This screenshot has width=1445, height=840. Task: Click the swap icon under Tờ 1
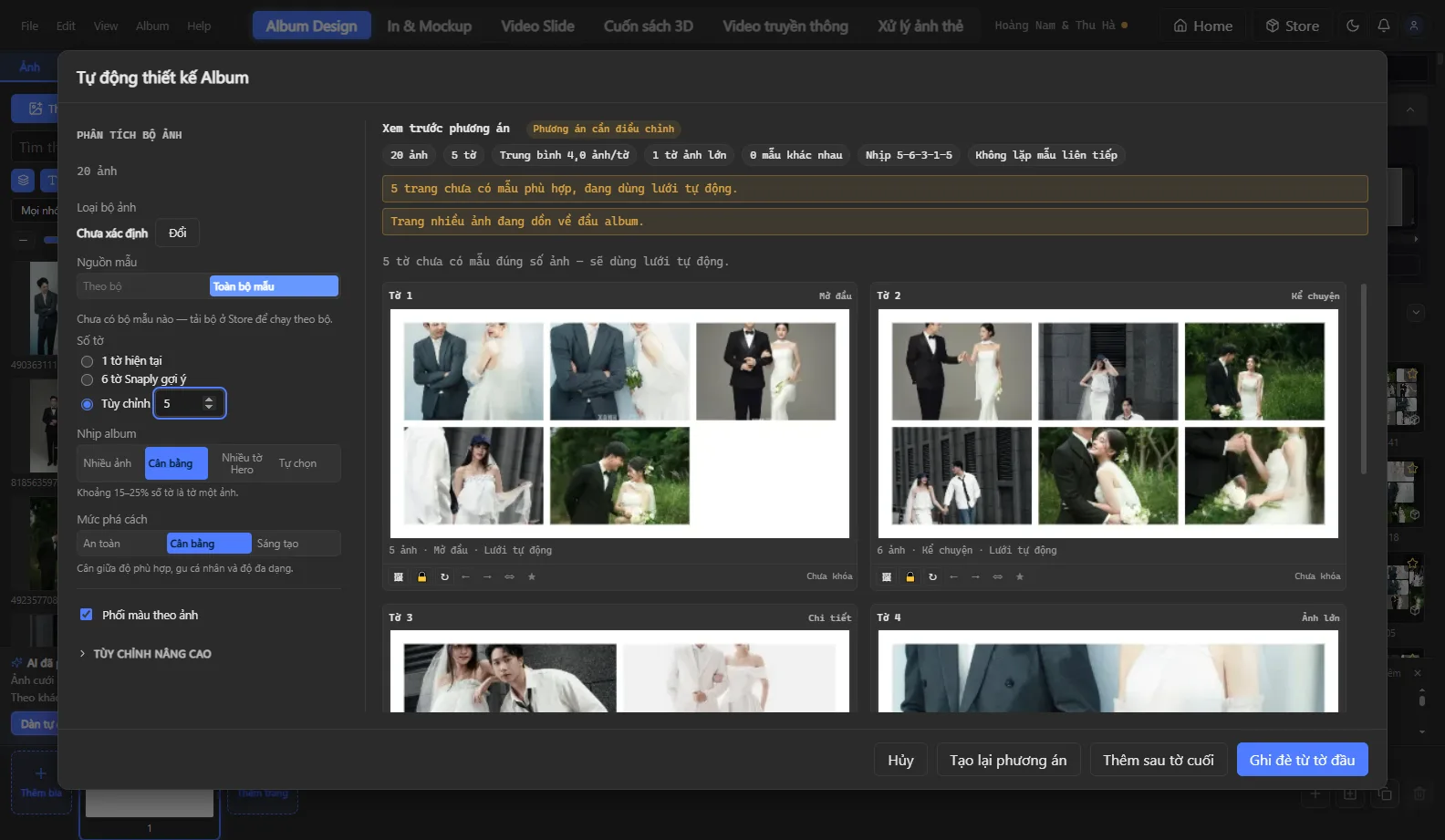(x=509, y=576)
